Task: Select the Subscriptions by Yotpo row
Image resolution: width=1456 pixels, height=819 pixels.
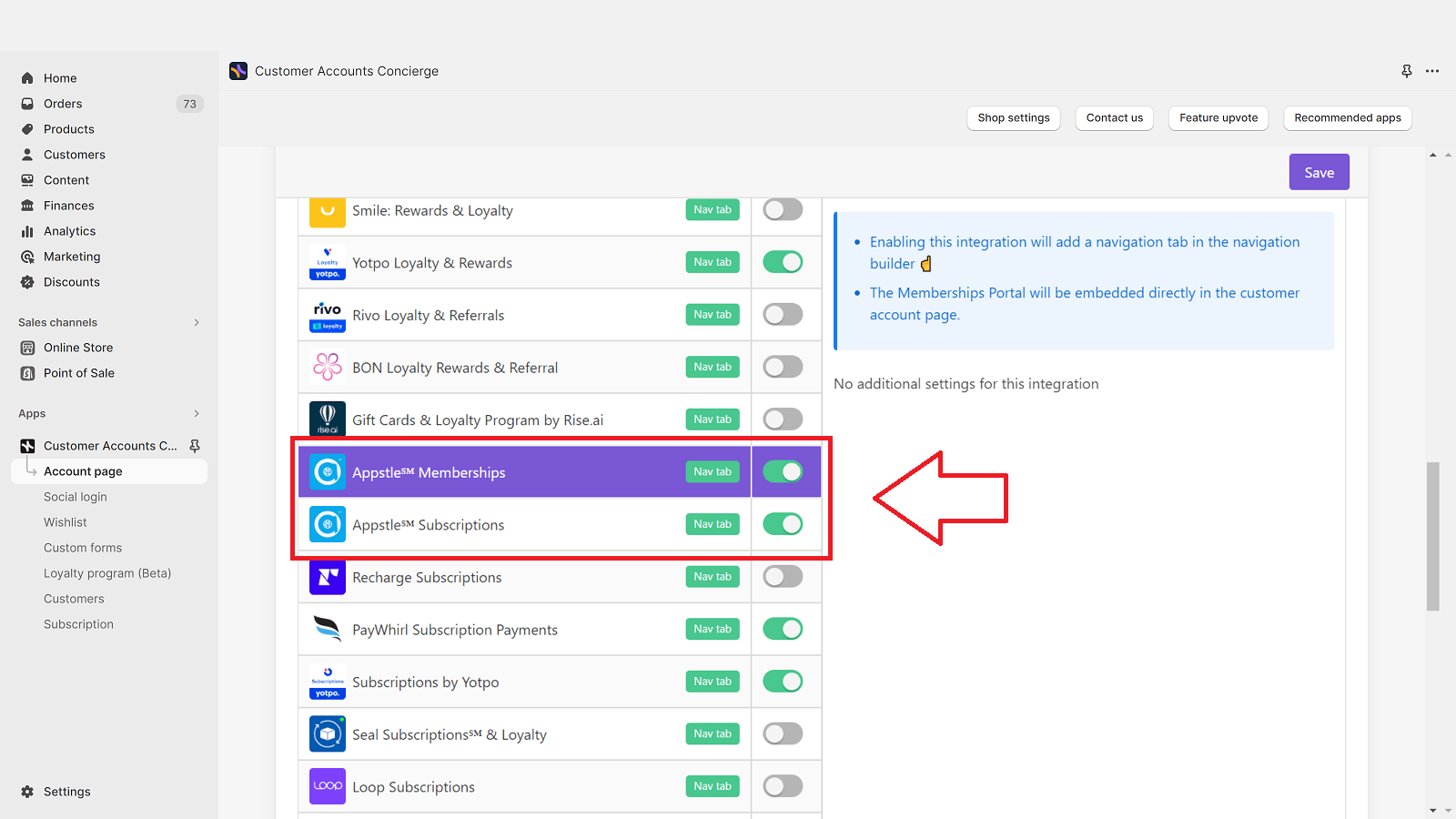Action: 560,682
